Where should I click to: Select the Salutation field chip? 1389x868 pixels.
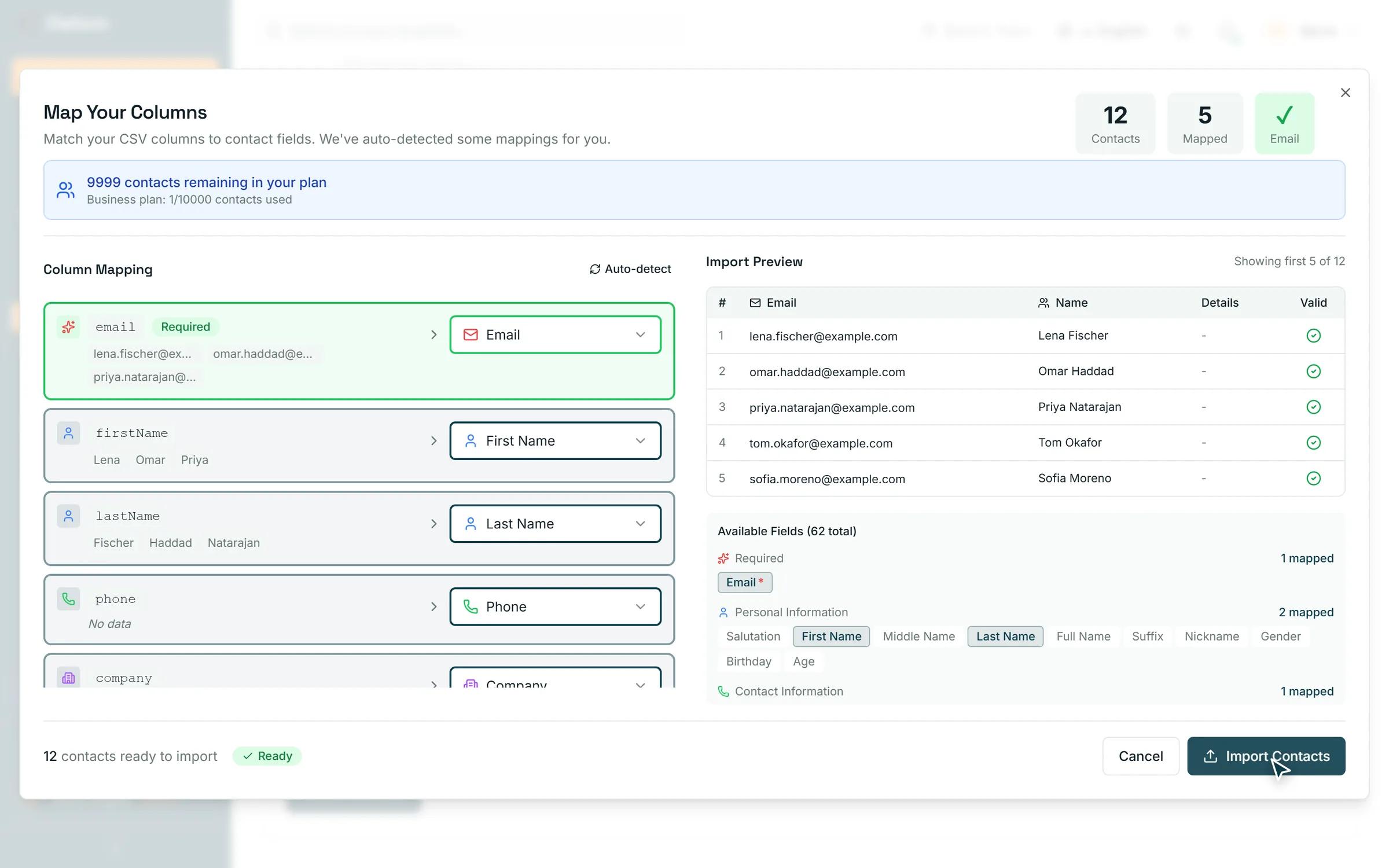pyautogui.click(x=753, y=637)
